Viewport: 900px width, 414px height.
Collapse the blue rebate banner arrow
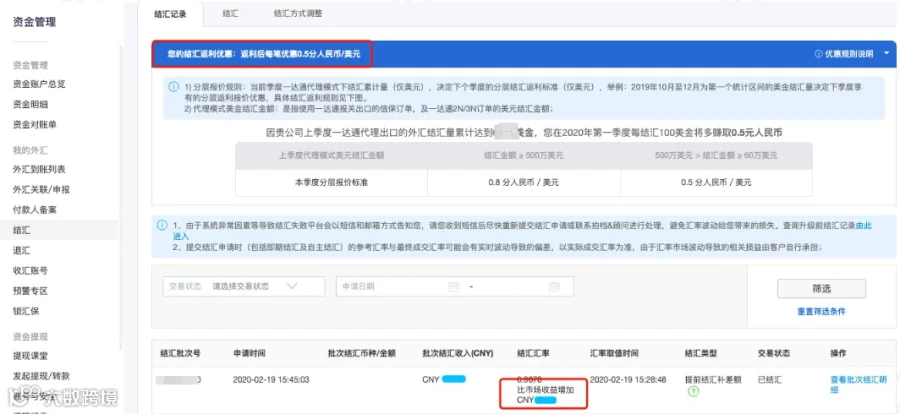886,53
